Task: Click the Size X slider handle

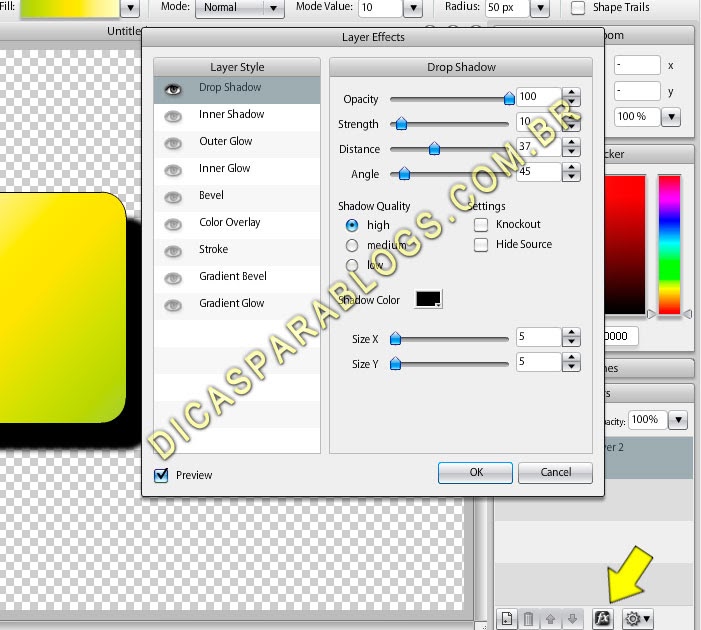Action: (395, 338)
